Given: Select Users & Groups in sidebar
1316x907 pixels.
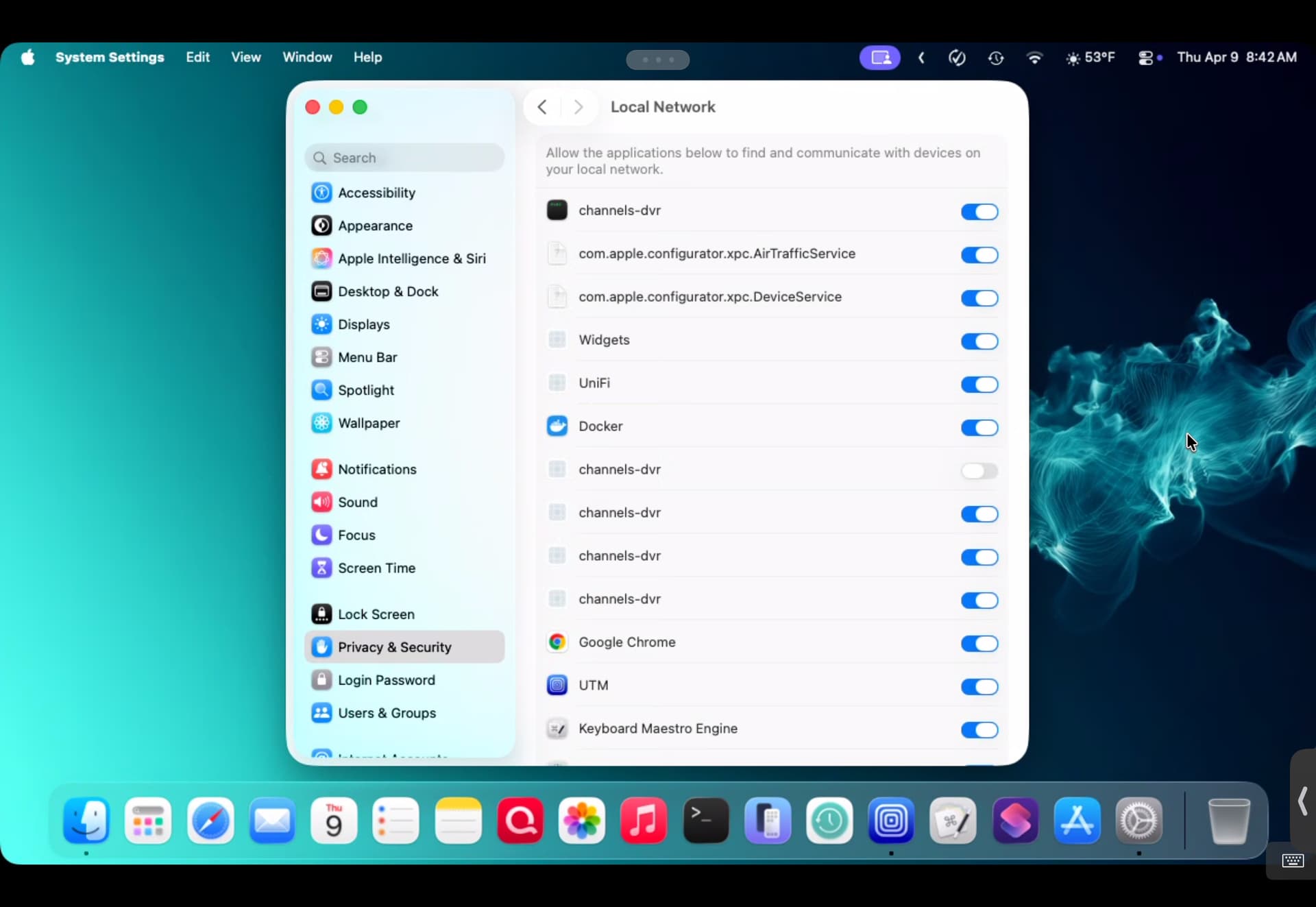Looking at the screenshot, I should pos(386,713).
